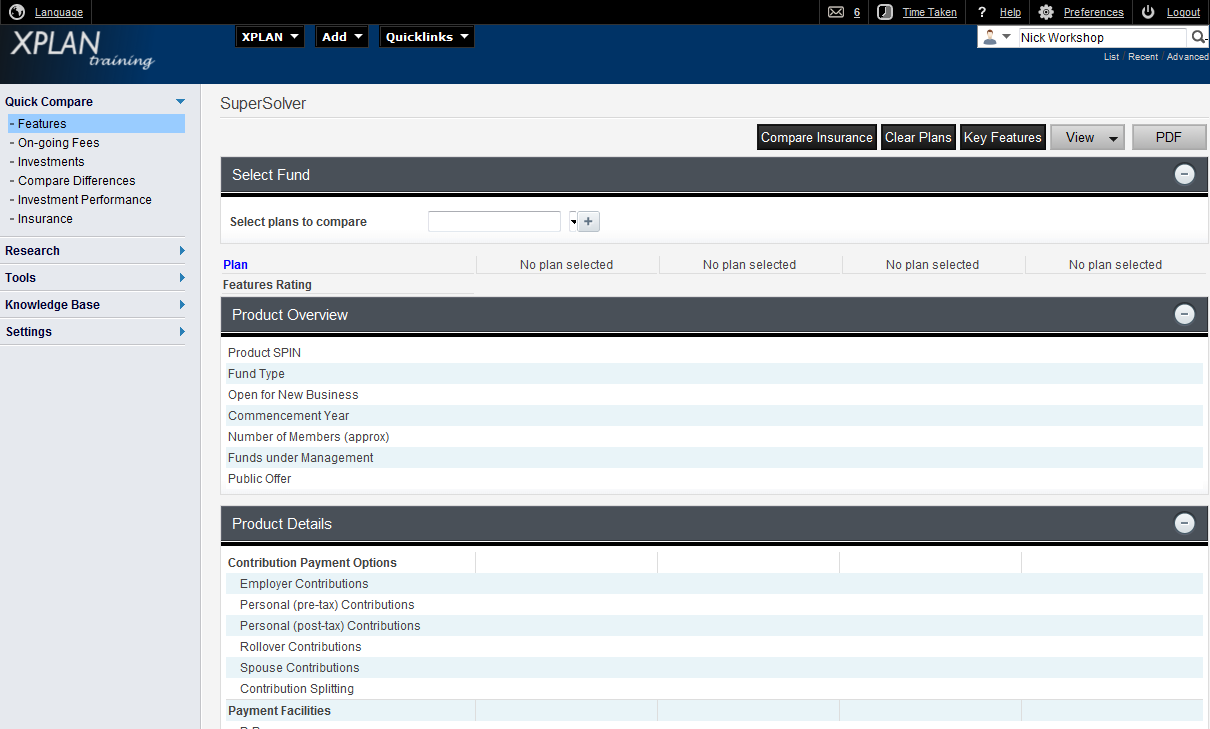Click the Time Taken link
The width and height of the screenshot is (1210, 729).
(930, 12)
